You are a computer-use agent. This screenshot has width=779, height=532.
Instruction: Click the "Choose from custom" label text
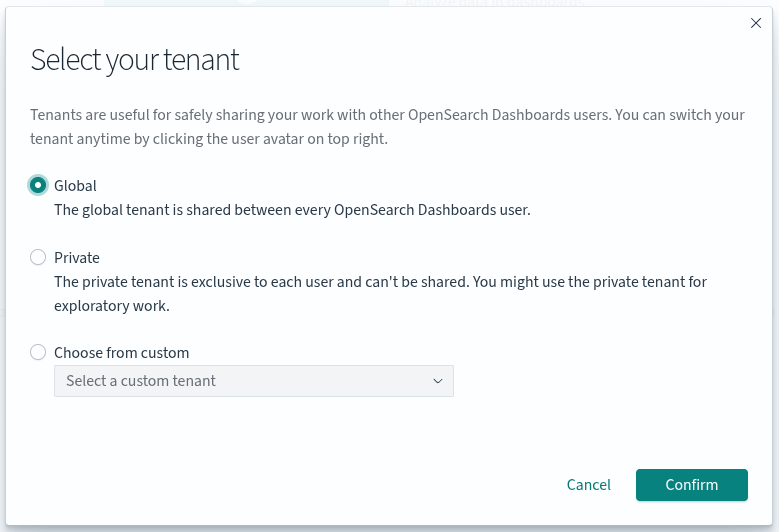(121, 352)
